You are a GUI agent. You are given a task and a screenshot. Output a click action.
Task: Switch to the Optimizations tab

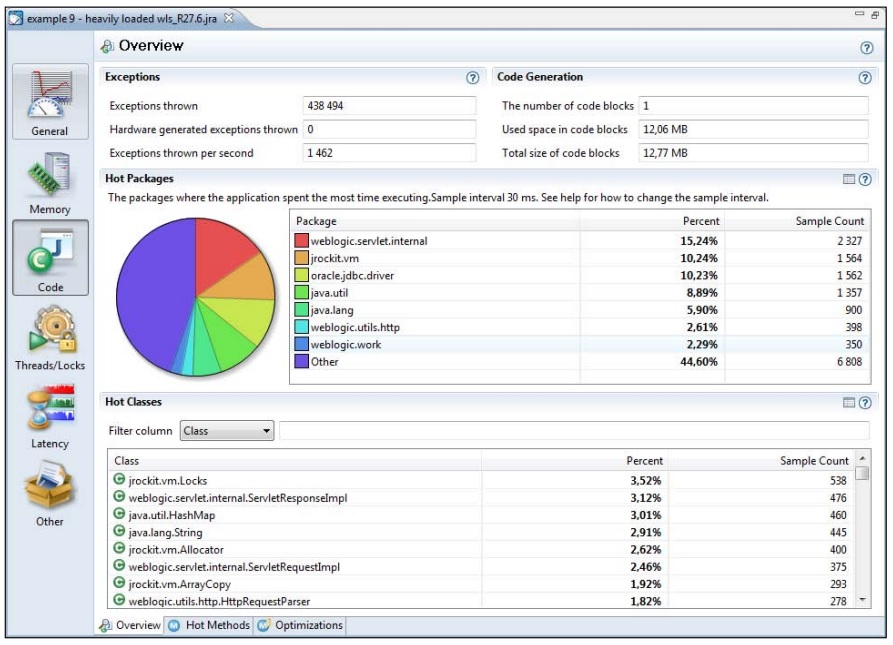point(301,626)
